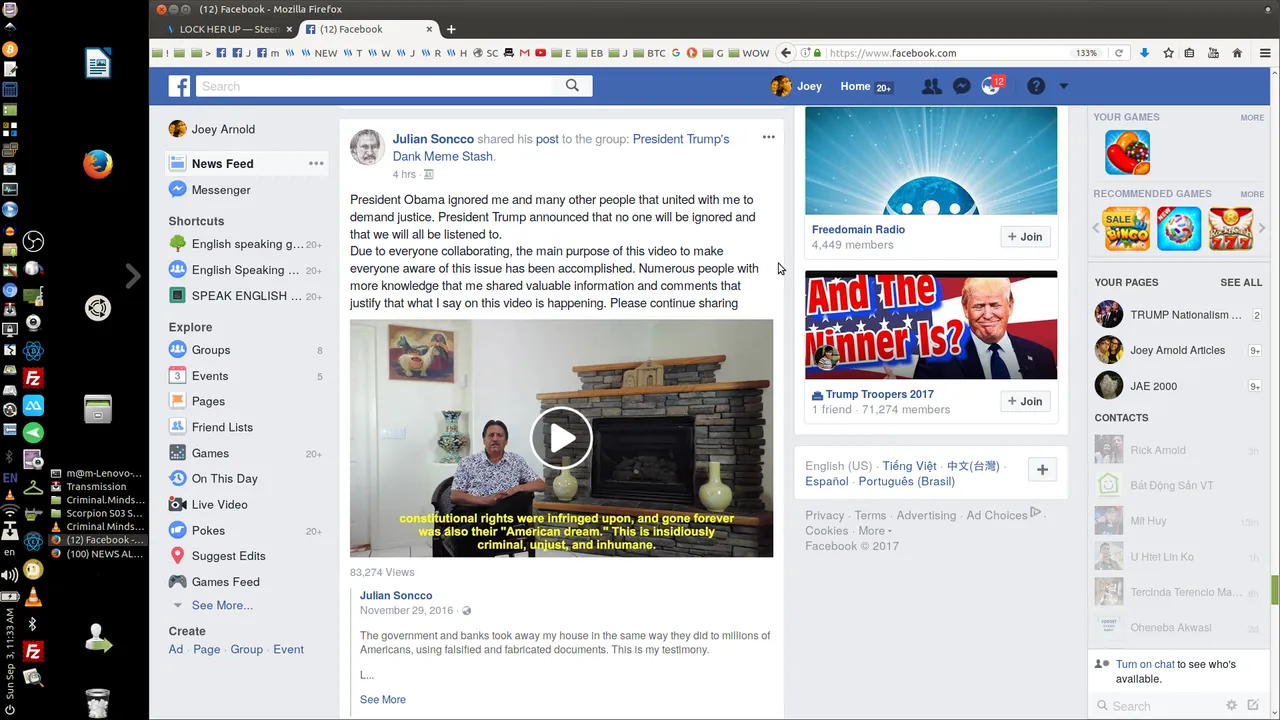1280x720 pixels.
Task: Show next recommended games arrow
Action: [1261, 229]
